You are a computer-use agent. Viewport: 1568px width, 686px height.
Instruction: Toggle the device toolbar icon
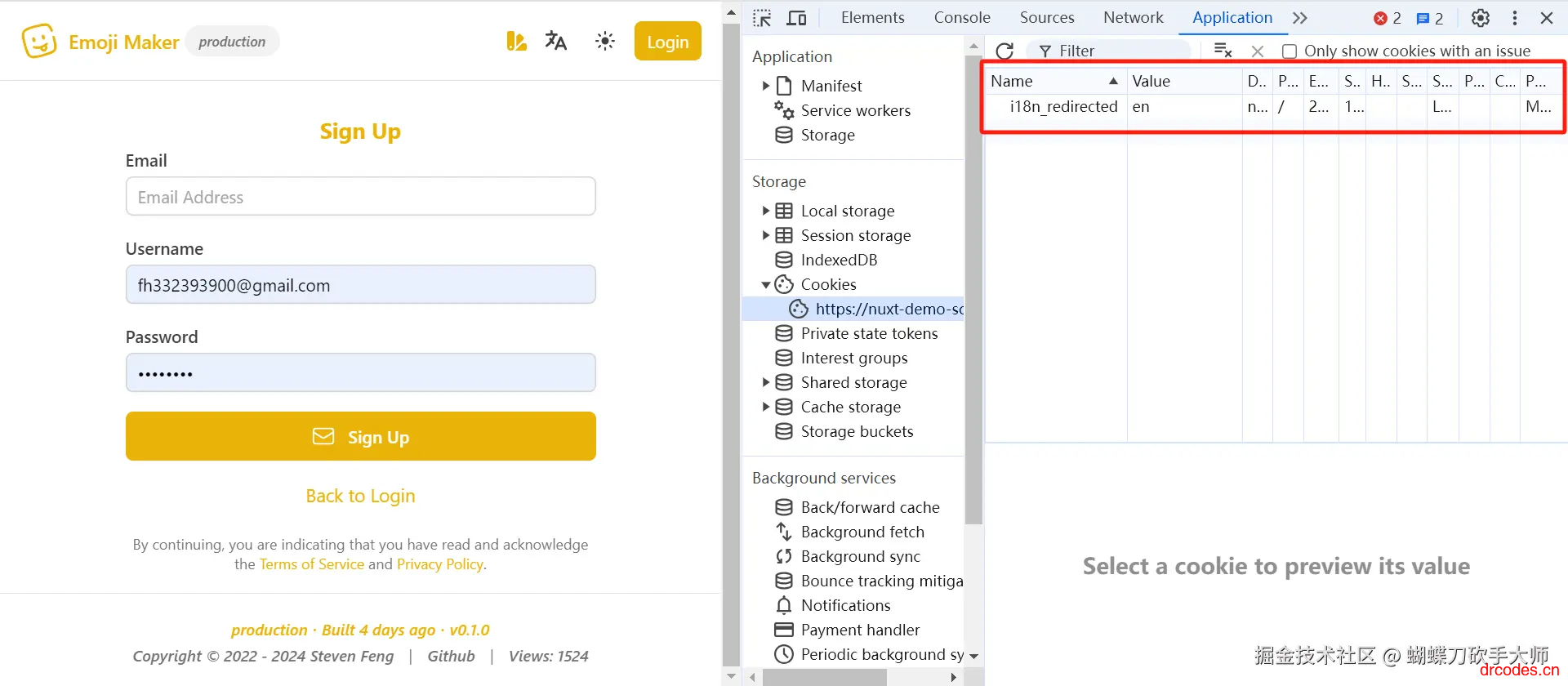(797, 18)
